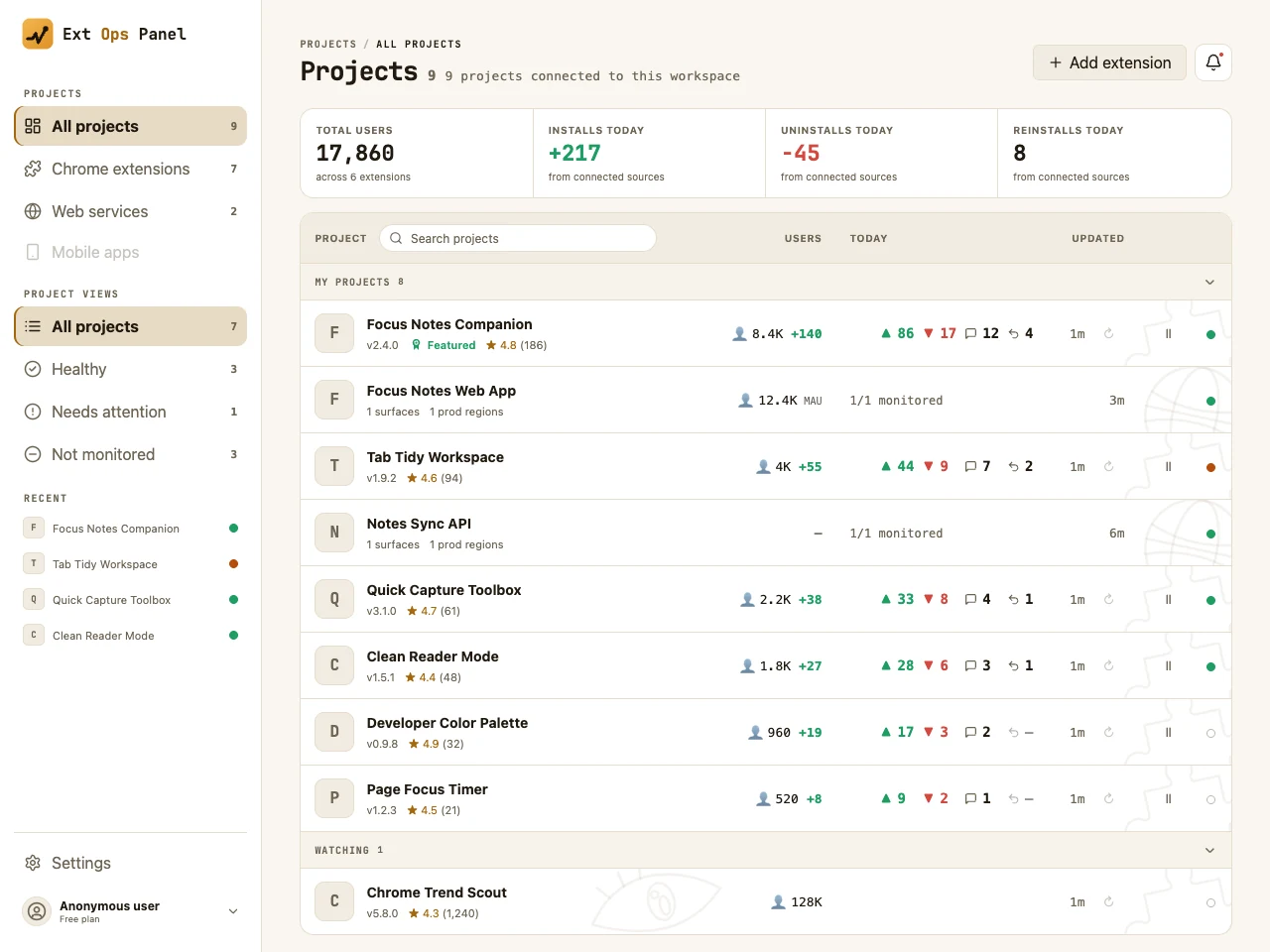The image size is (1270, 952).
Task: Click the Focus Notes Companion letter avatar
Action: 334,333
